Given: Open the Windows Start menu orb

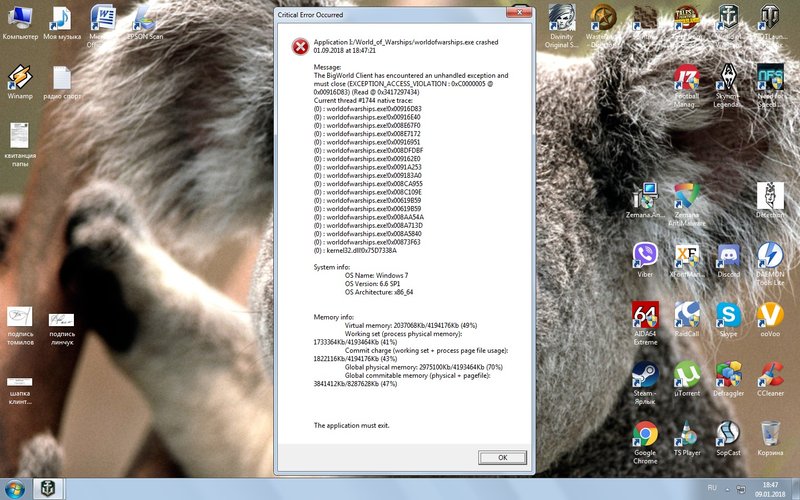Looking at the screenshot, I should click(14, 489).
